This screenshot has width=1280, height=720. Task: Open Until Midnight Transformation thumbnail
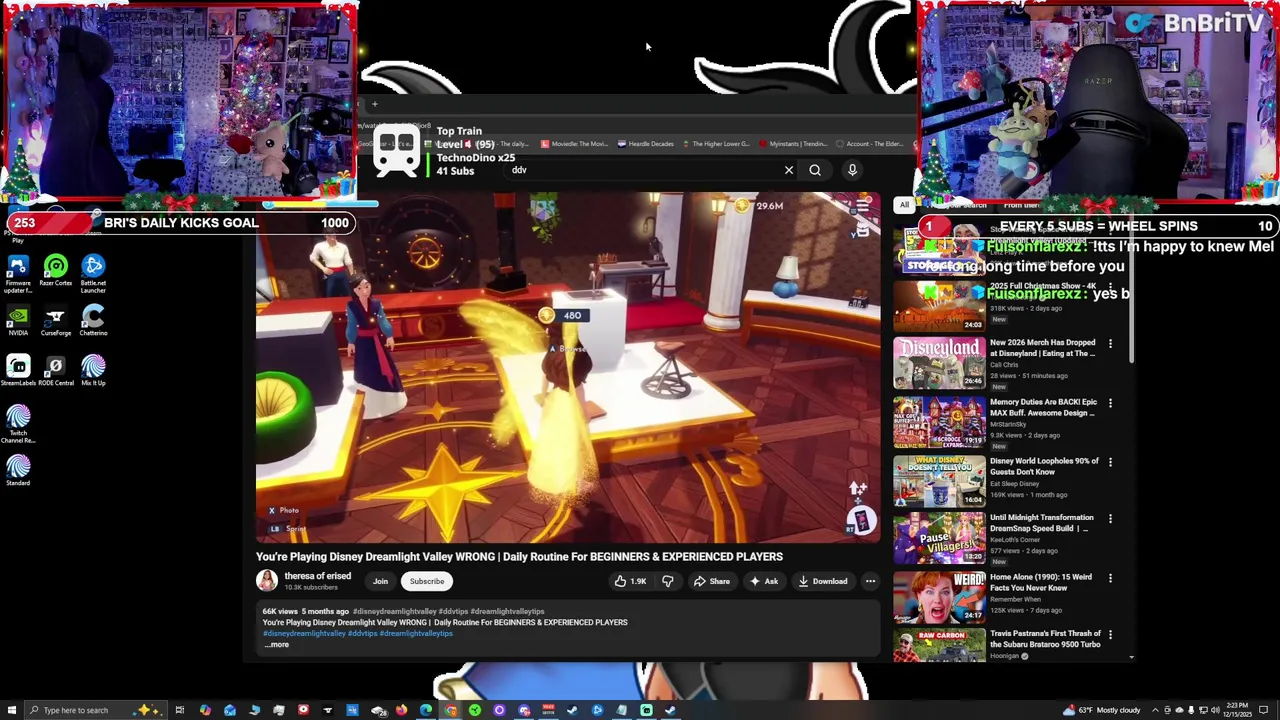(x=939, y=538)
